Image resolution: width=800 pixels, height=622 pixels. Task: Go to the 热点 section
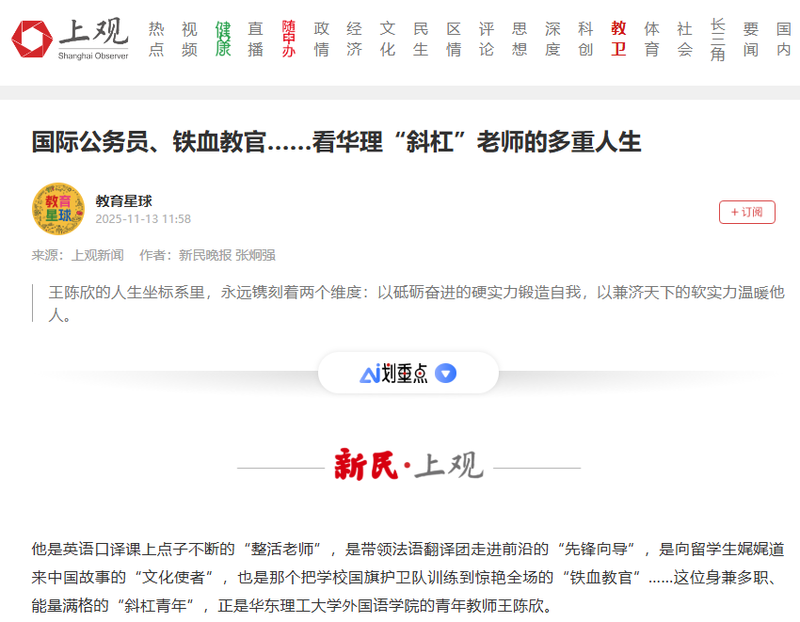[x=156, y=39]
